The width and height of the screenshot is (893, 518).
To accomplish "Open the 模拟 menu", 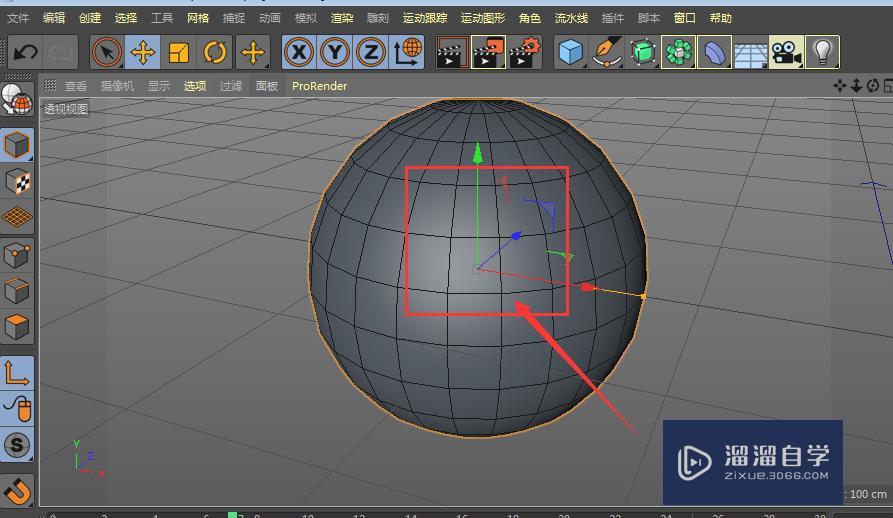I will (306, 18).
